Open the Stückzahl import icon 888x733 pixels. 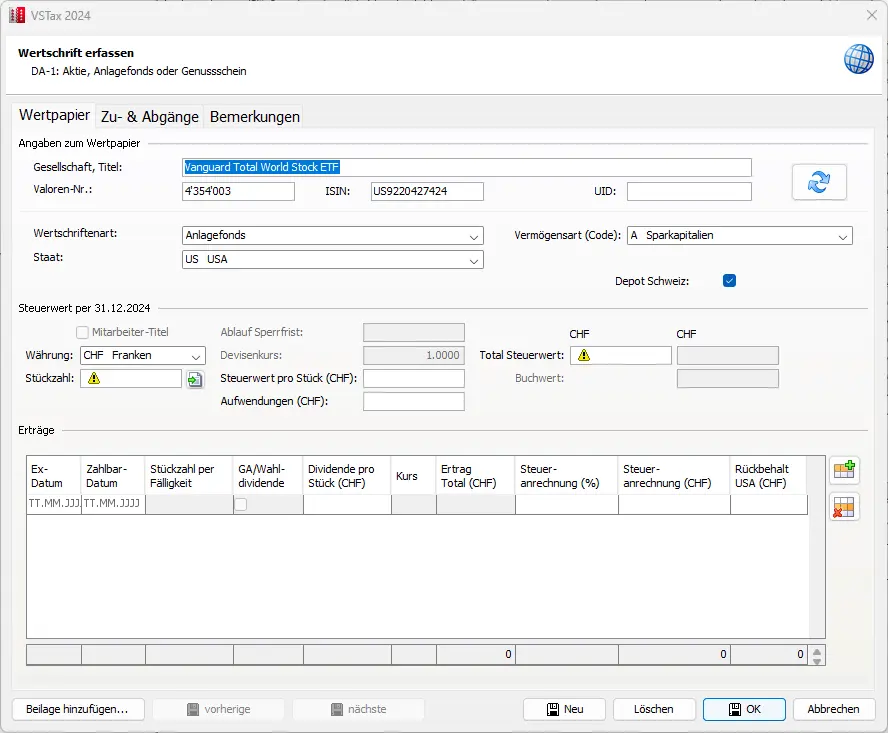tap(195, 379)
